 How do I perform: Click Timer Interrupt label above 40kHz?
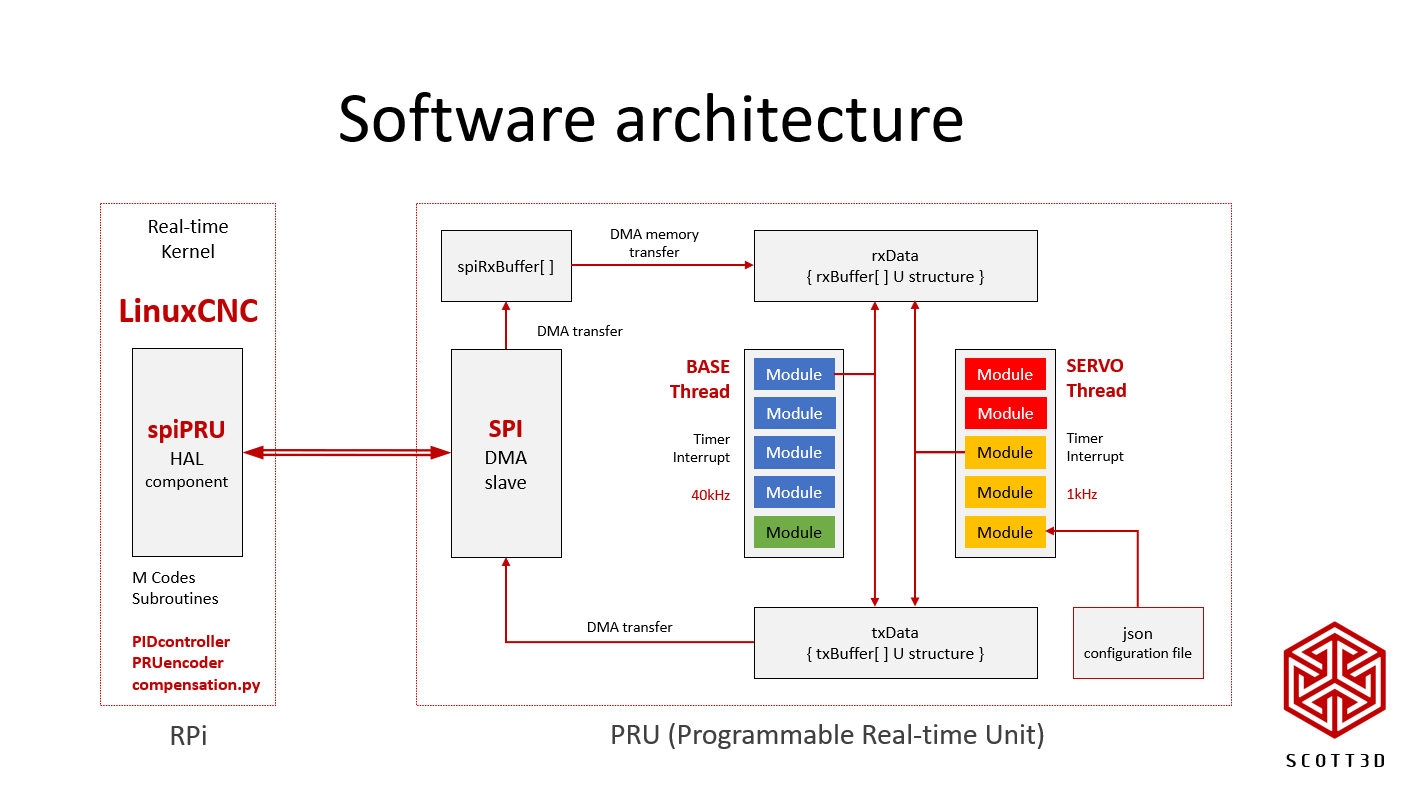(x=703, y=448)
